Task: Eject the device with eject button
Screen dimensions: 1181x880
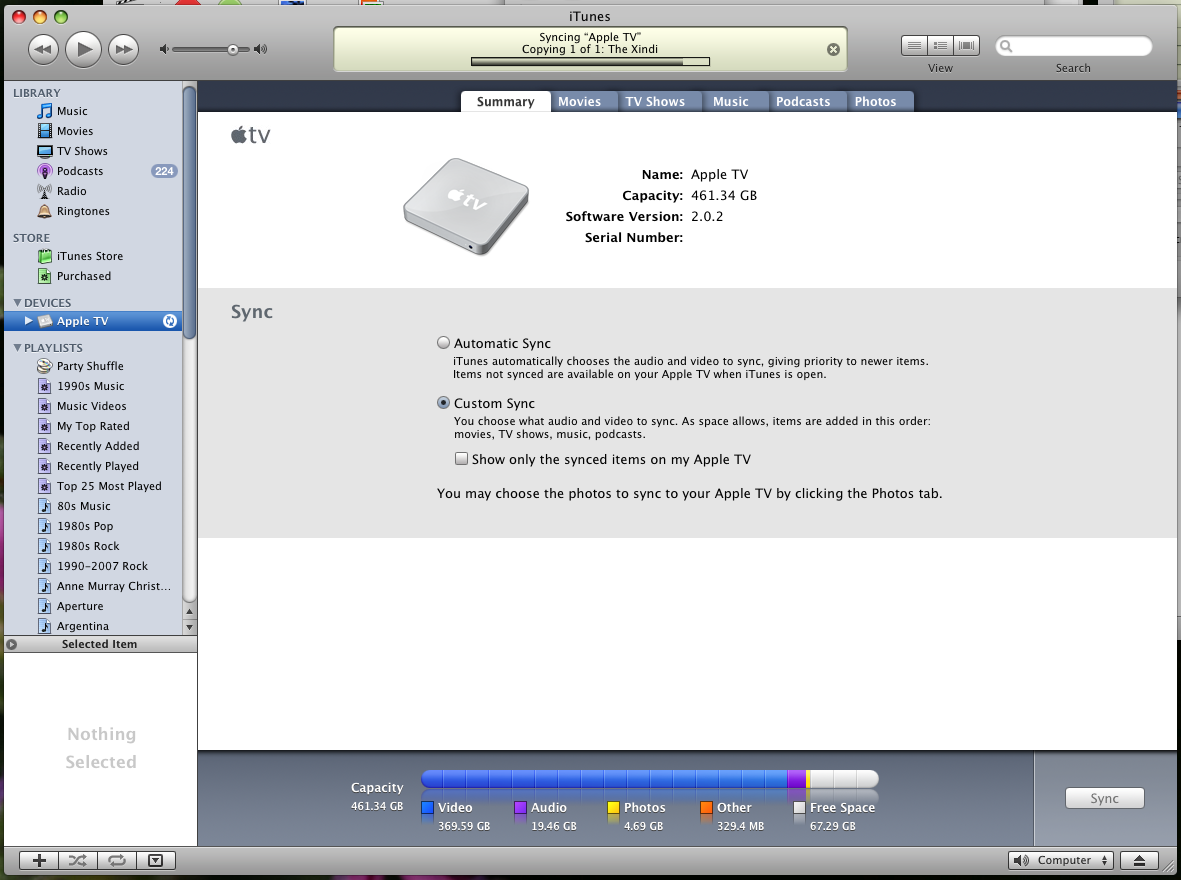Action: [x=1140, y=860]
